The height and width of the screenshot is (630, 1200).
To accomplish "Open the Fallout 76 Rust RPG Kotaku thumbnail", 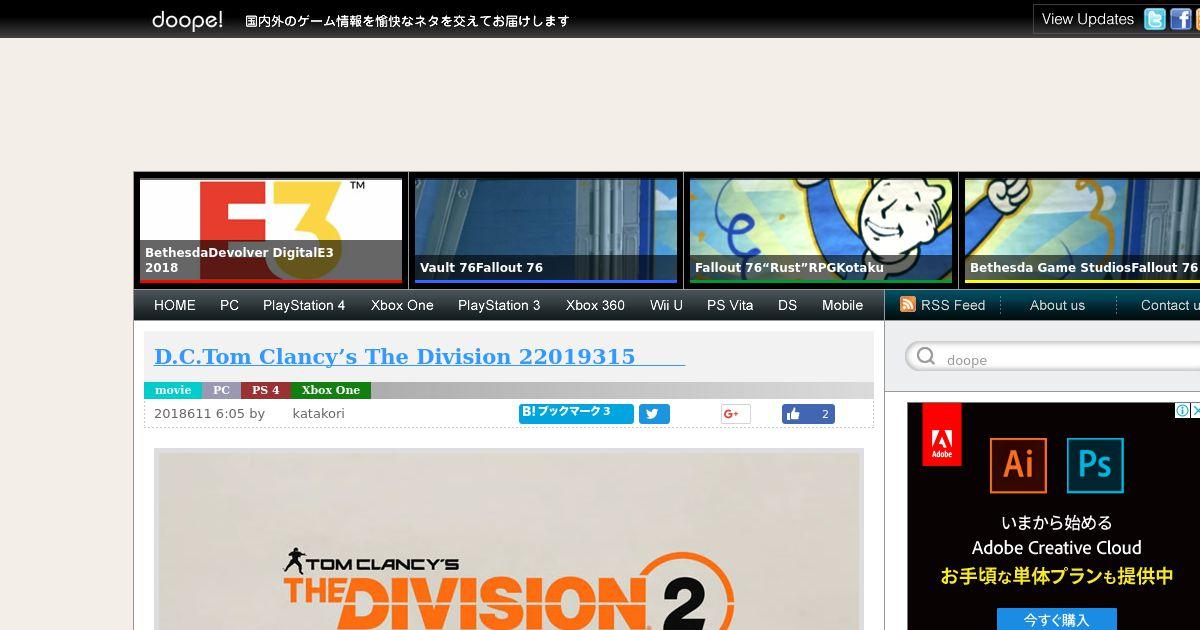I will (x=821, y=231).
